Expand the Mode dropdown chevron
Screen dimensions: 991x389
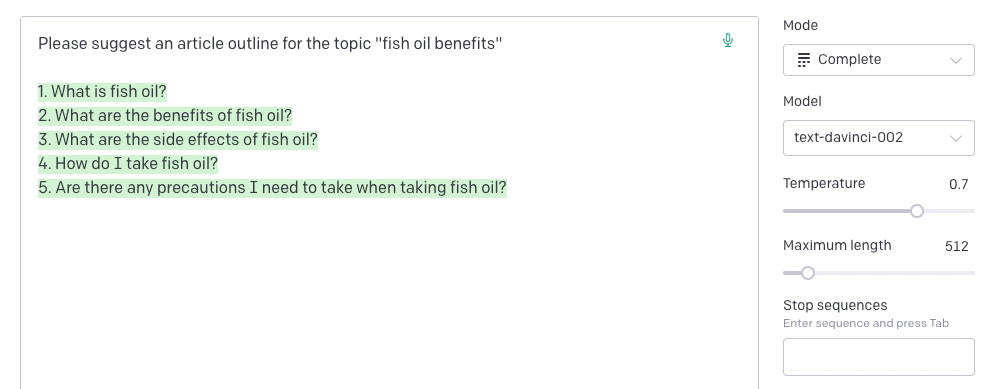pos(956,61)
